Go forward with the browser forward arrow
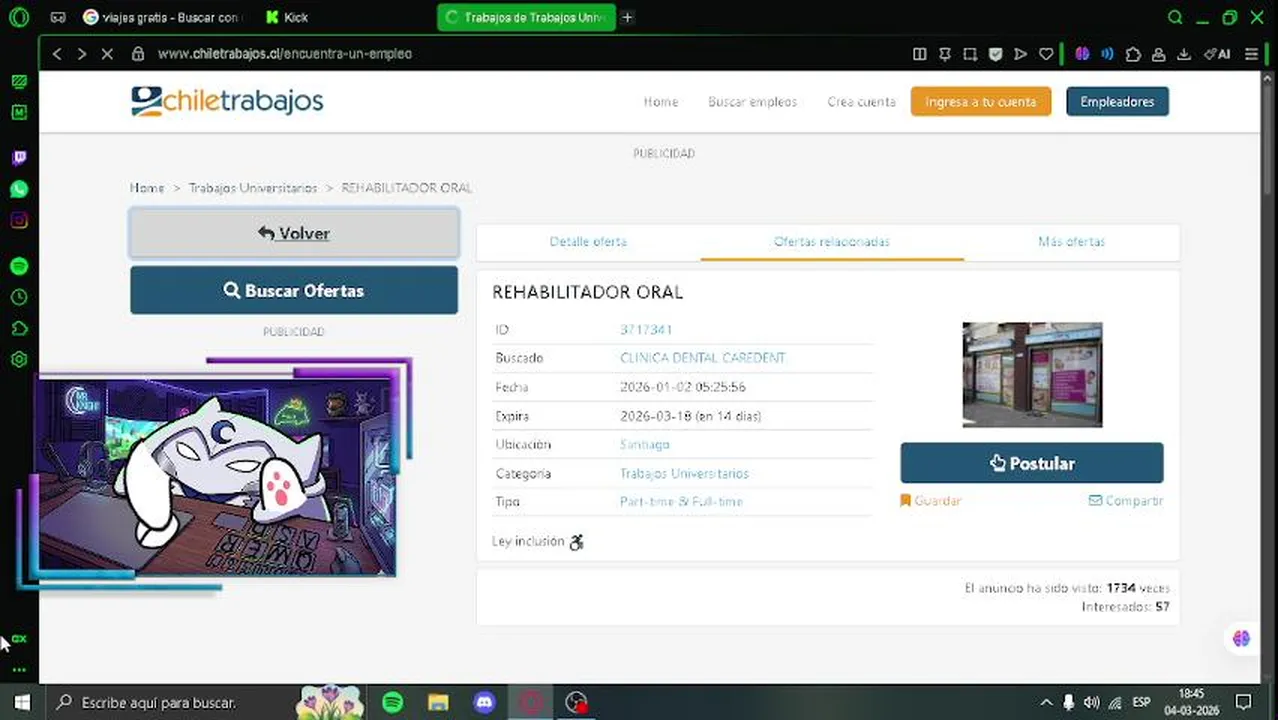Viewport: 1278px width, 720px height. coord(82,54)
